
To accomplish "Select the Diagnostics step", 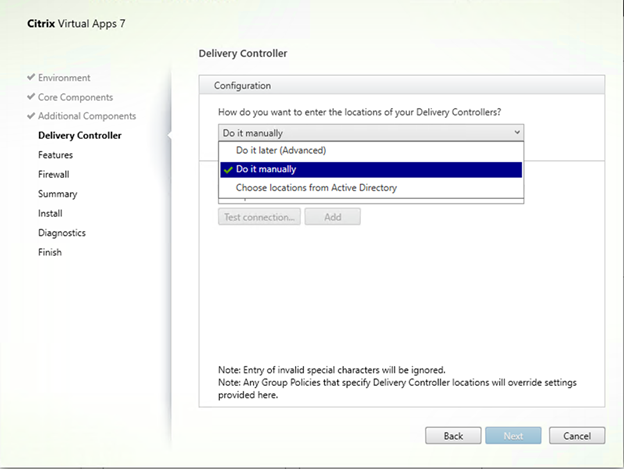I will pyautogui.click(x=62, y=233).
